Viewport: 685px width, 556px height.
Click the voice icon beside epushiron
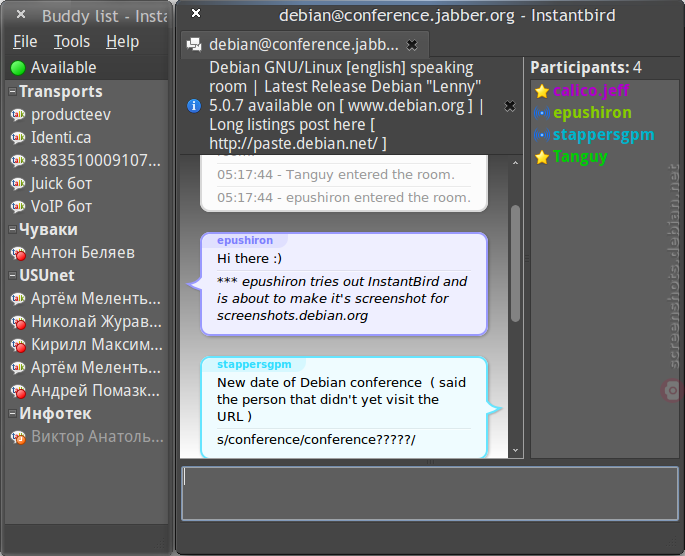click(542, 113)
